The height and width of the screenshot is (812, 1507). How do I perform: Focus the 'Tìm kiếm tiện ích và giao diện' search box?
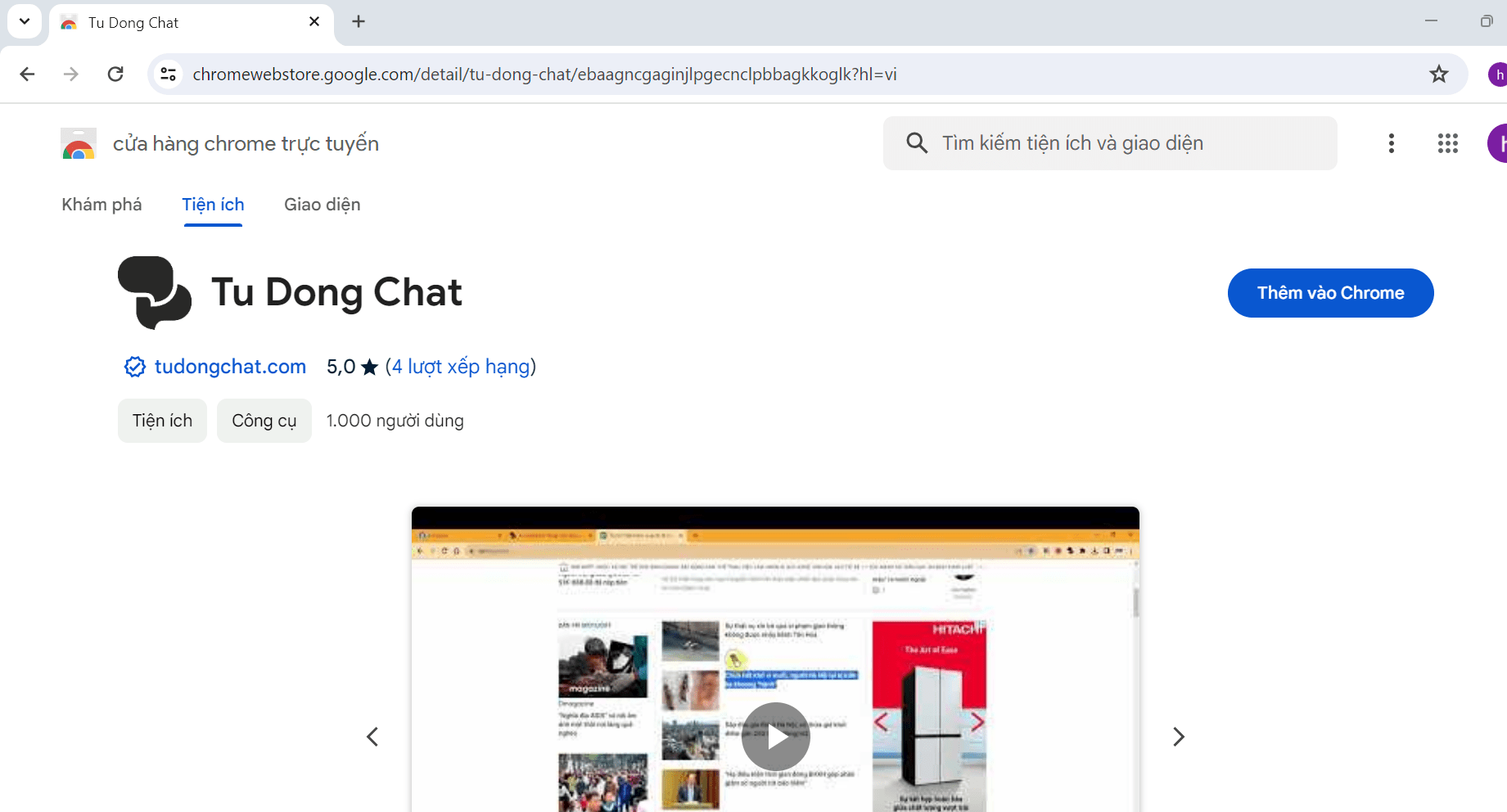pos(1110,143)
